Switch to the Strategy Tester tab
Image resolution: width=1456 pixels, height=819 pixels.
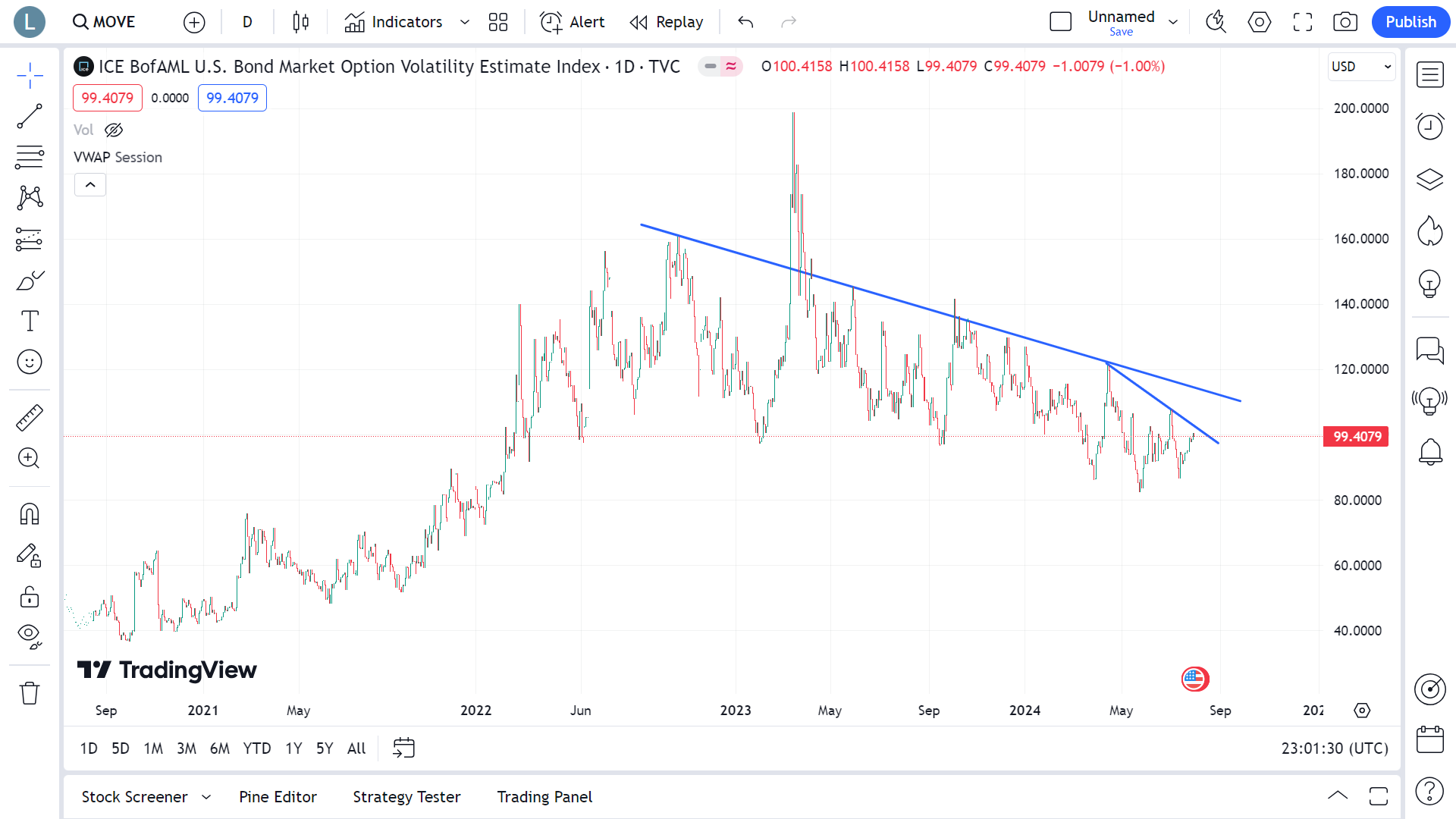[x=406, y=797]
